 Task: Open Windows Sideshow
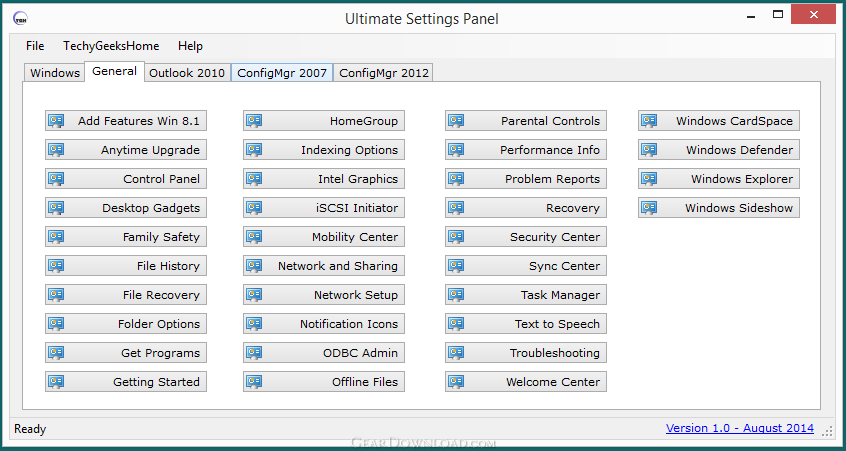719,208
